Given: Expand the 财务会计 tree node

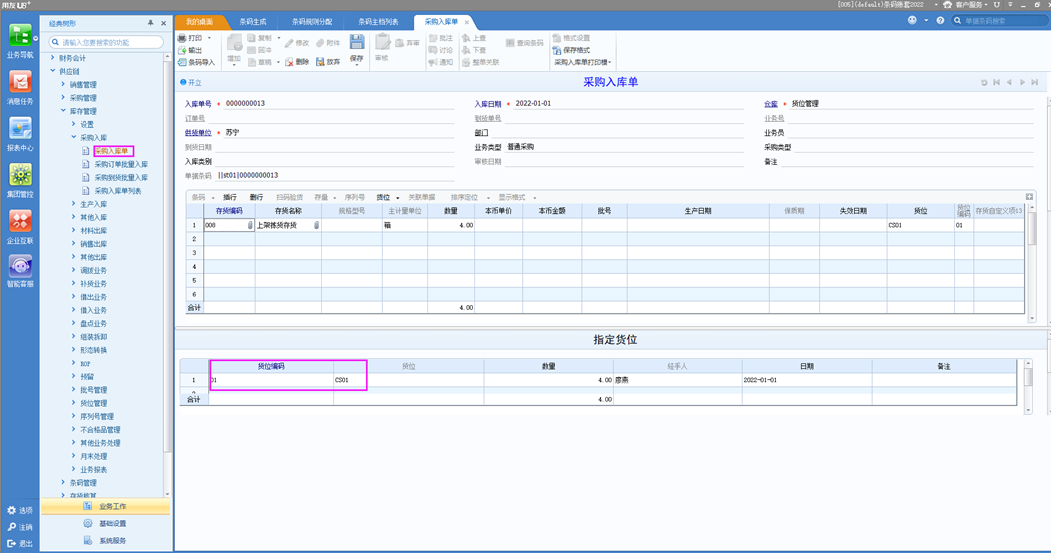Looking at the screenshot, I should (x=53, y=58).
